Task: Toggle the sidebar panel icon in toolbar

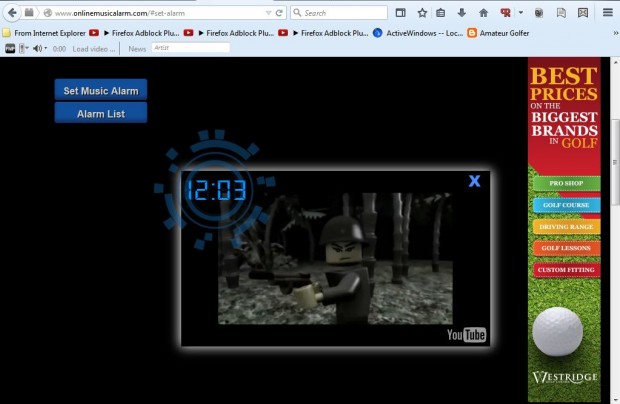Action: (x=401, y=13)
